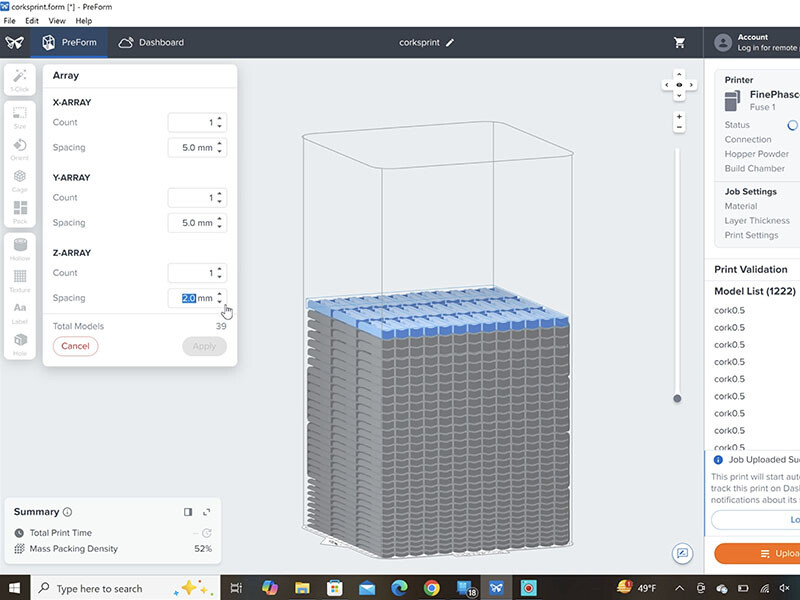This screenshot has width=800, height=600.
Task: Open the Texture tool
Action: 20,280
